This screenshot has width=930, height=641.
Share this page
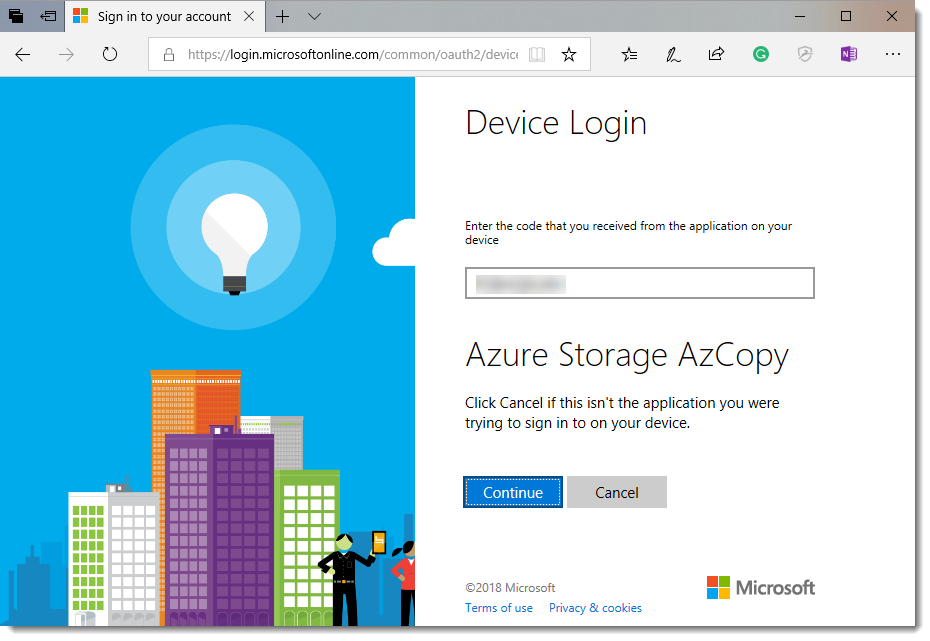click(x=716, y=55)
